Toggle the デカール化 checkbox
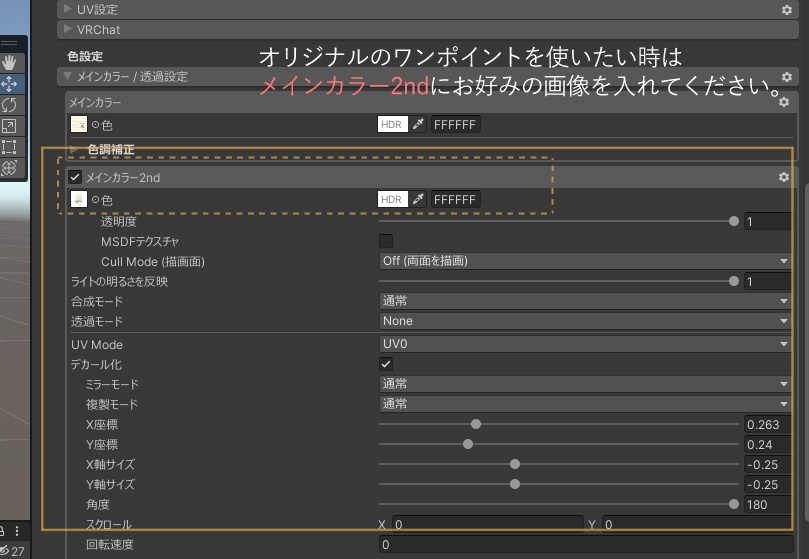809x559 pixels. (x=386, y=364)
